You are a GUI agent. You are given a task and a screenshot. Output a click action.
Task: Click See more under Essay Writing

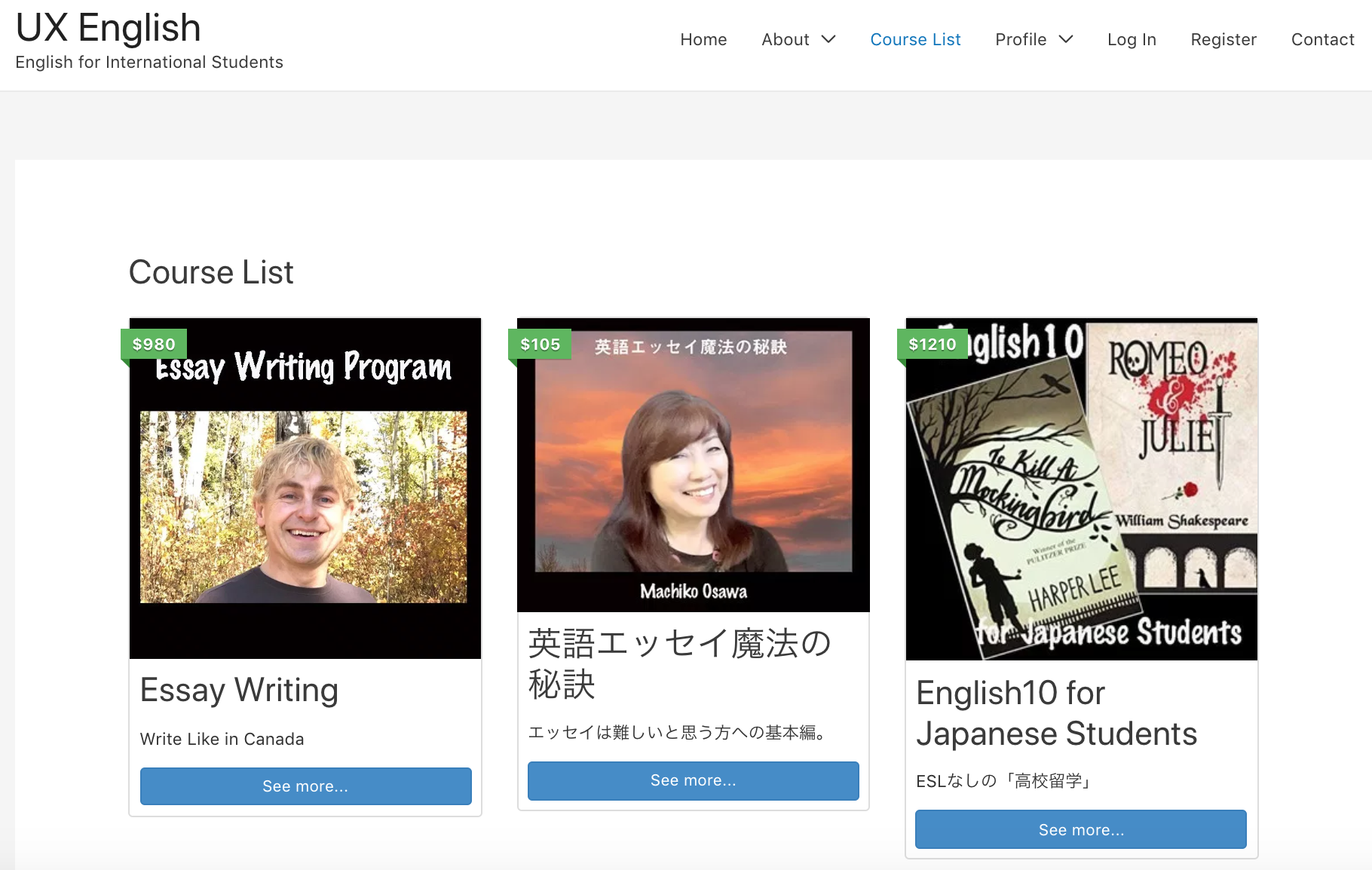click(305, 786)
